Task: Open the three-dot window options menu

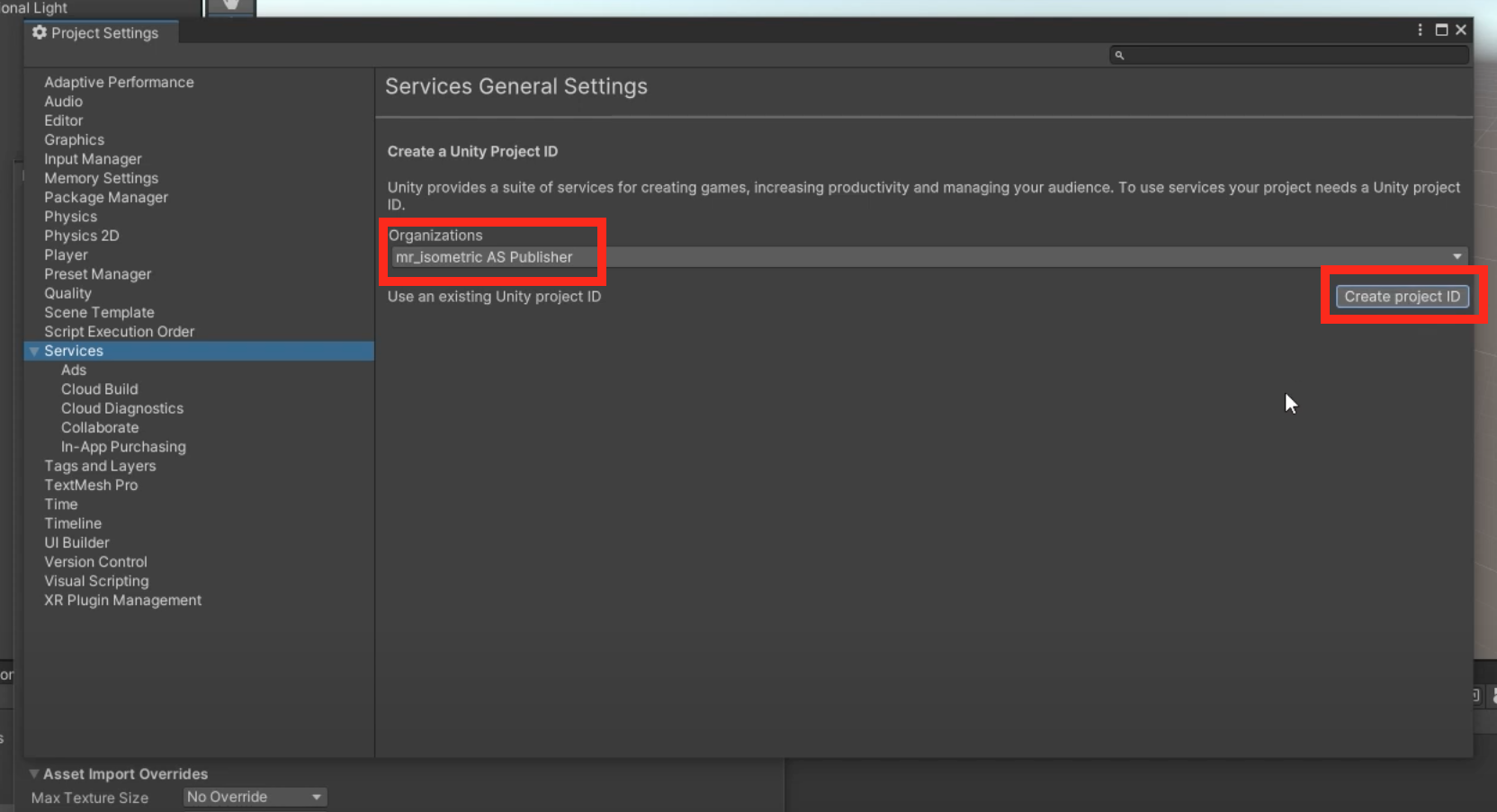Action: 1420,30
